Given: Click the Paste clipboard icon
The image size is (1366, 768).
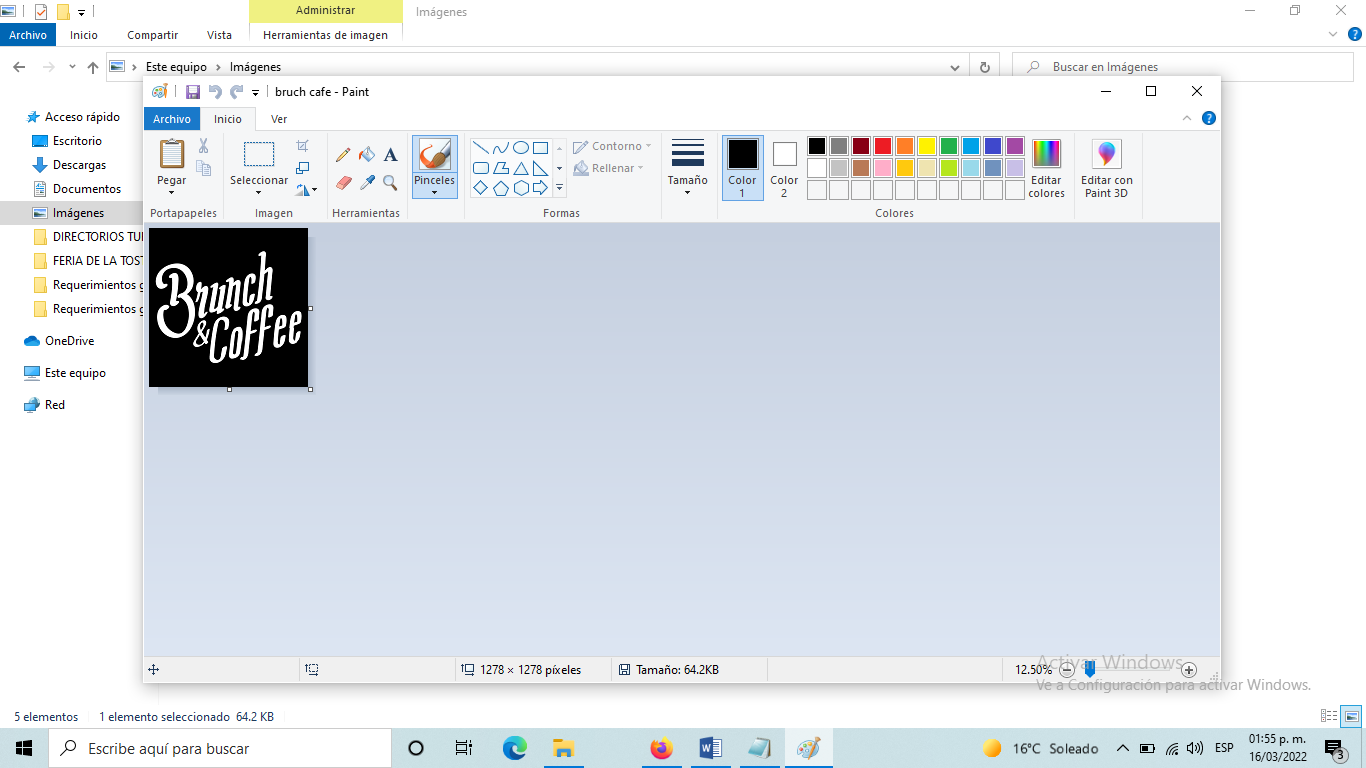Looking at the screenshot, I should [172, 154].
